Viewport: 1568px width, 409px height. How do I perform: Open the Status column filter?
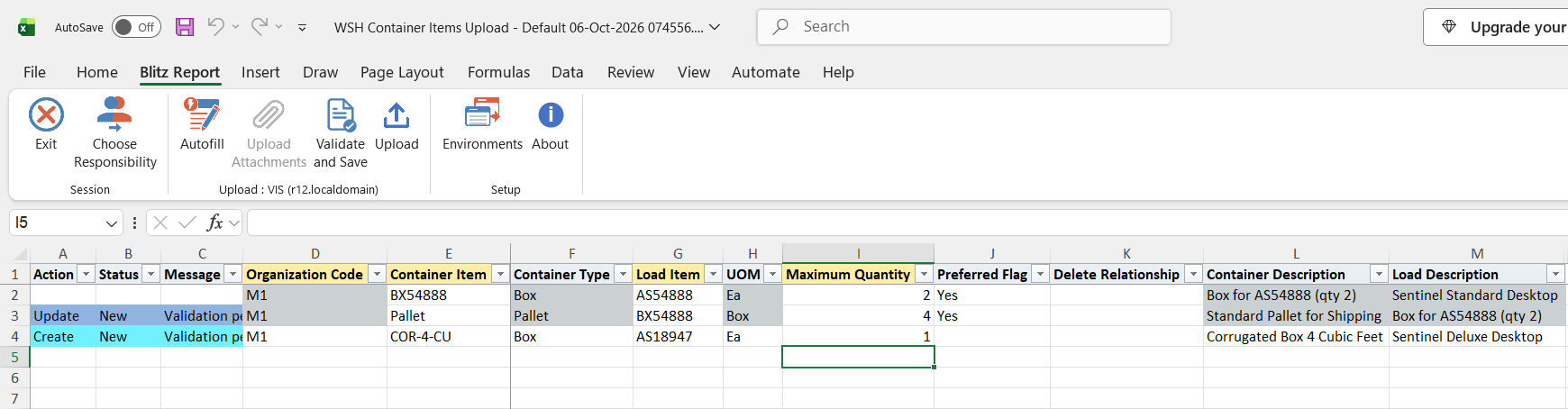point(151,274)
